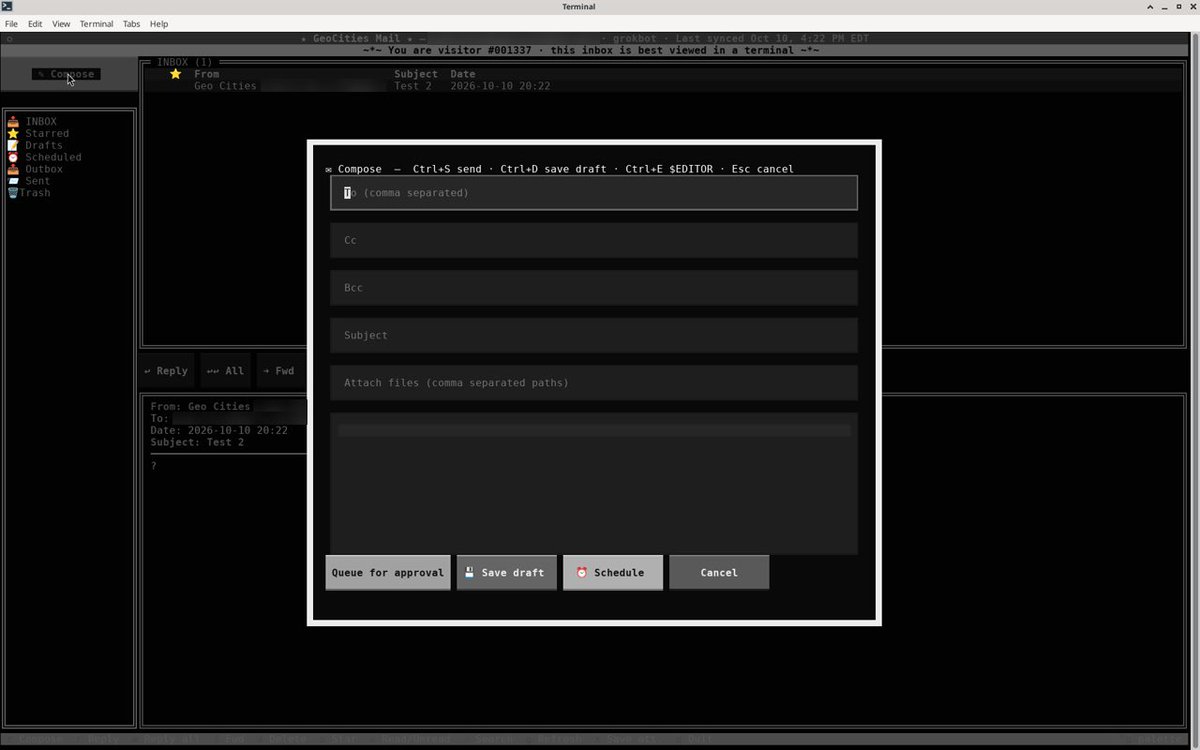The height and width of the screenshot is (750, 1200).
Task: Open the Terminal menu
Action: point(97,23)
